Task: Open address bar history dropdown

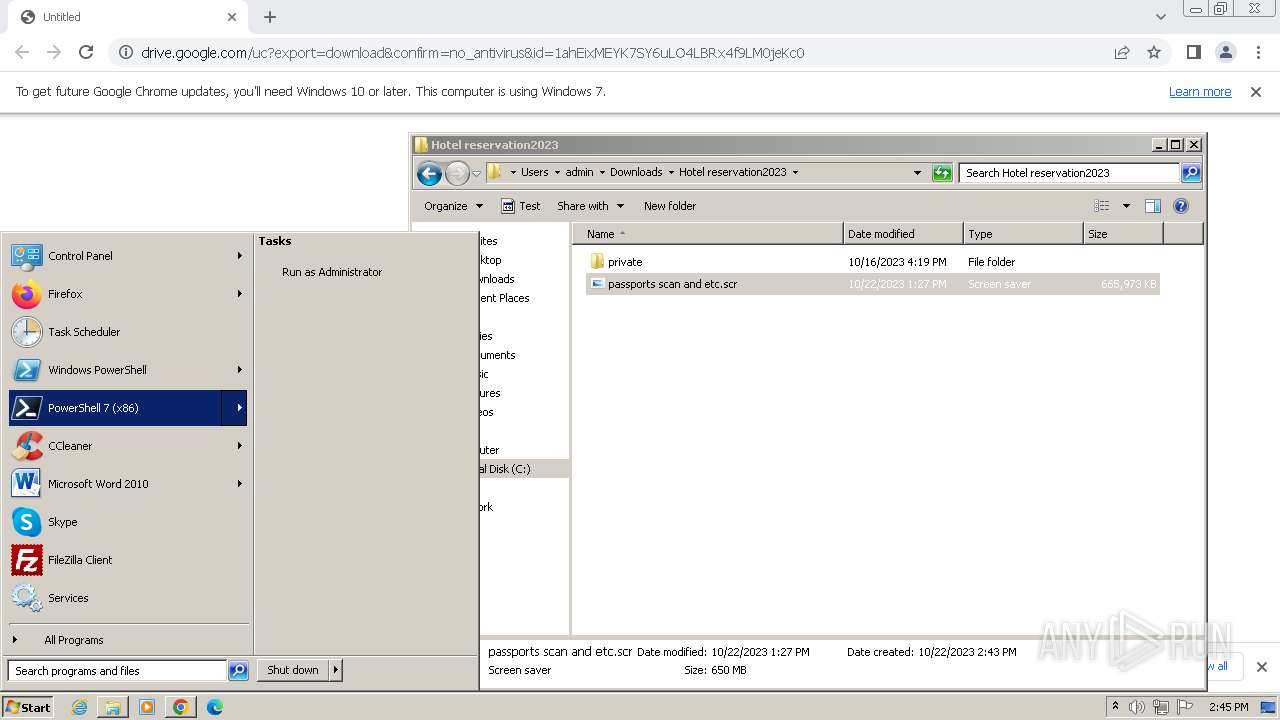Action: (917, 173)
